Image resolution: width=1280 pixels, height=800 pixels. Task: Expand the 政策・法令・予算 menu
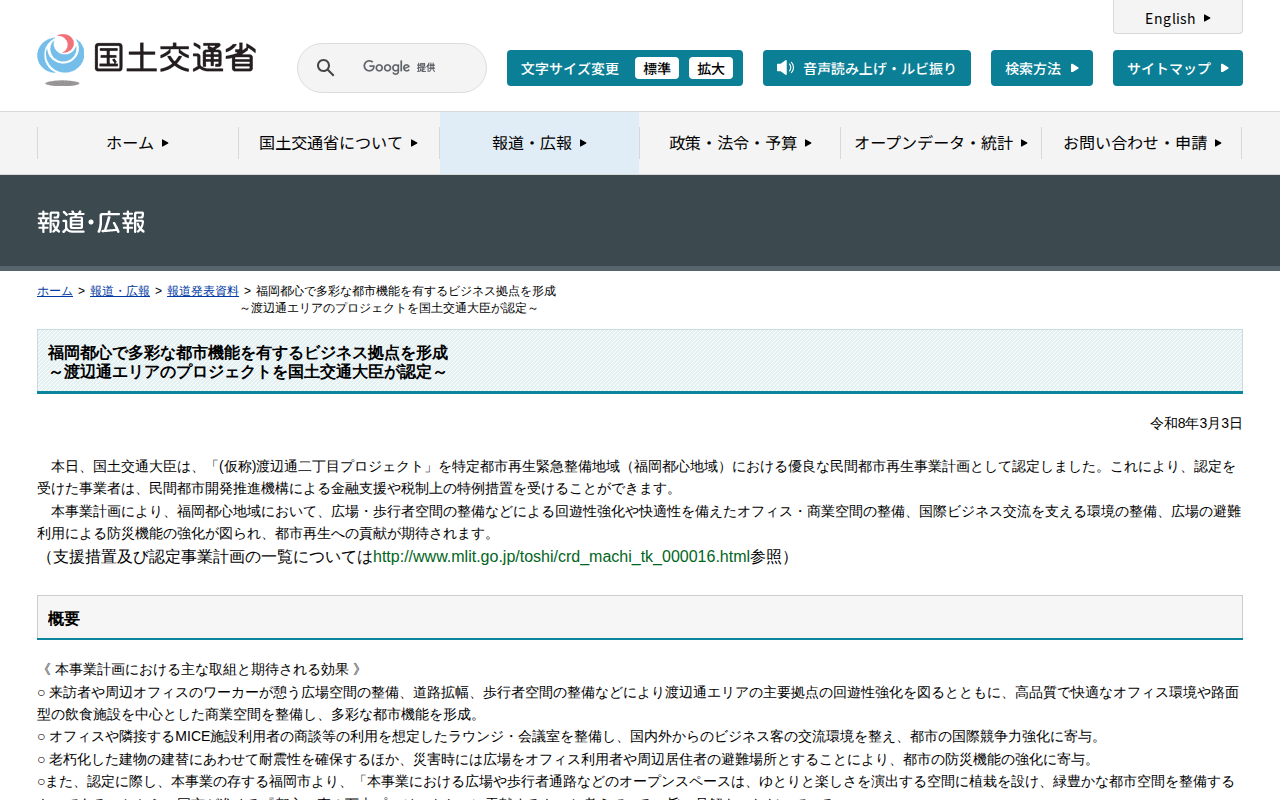[x=740, y=143]
